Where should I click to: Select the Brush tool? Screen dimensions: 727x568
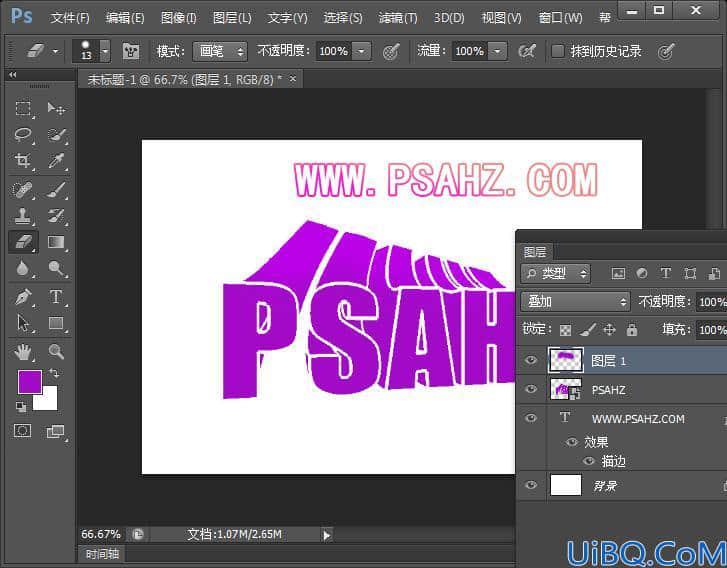[x=56, y=190]
